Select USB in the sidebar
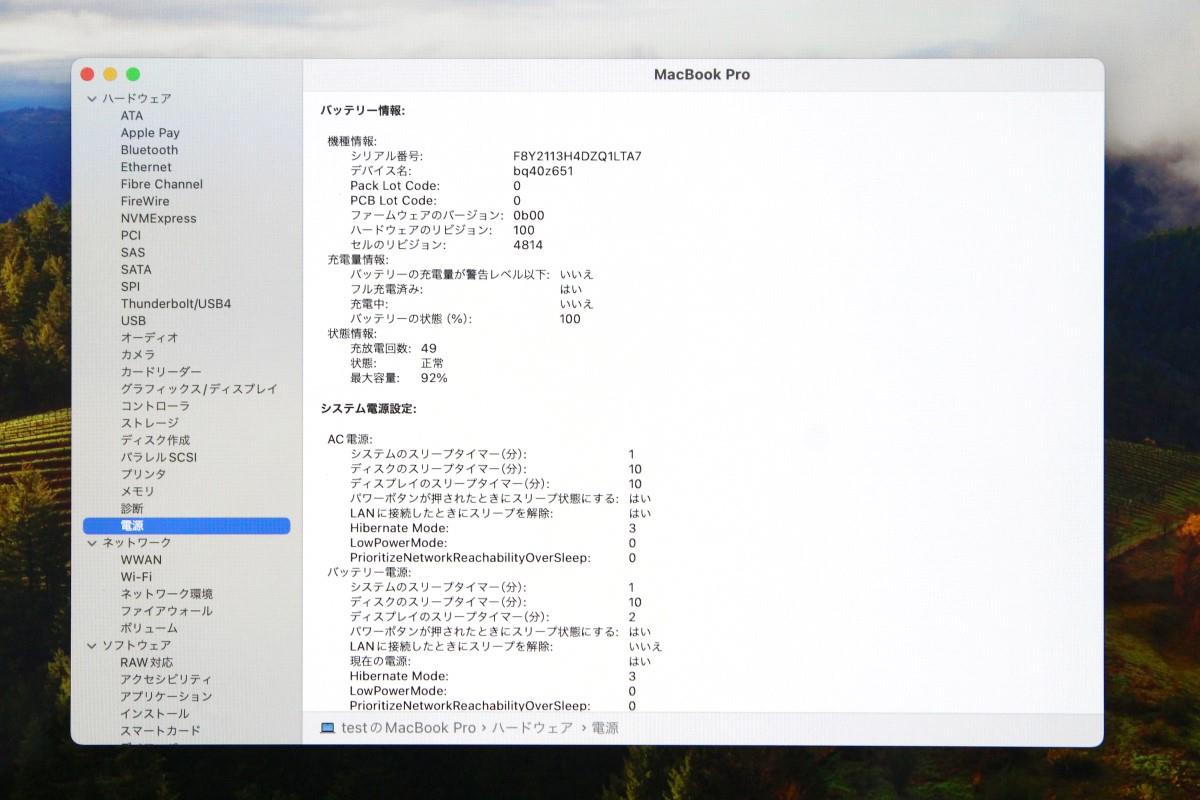Screen dimensions: 1200x800 [133, 320]
